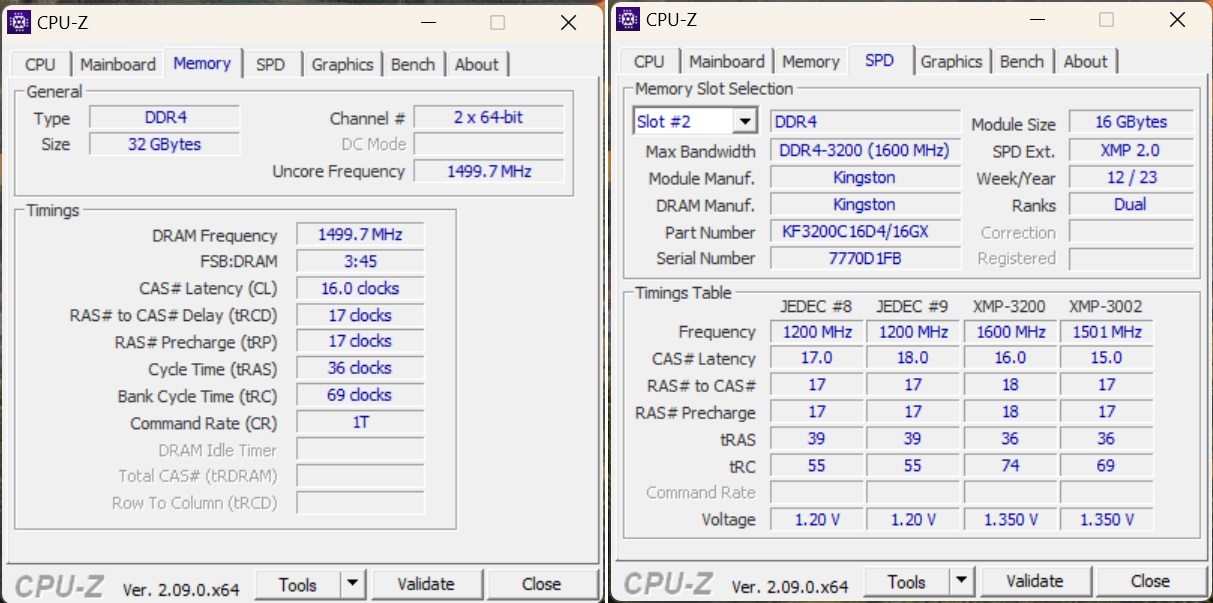Click the 32 GBytes Size field
This screenshot has width=1213, height=603.
click(x=165, y=144)
